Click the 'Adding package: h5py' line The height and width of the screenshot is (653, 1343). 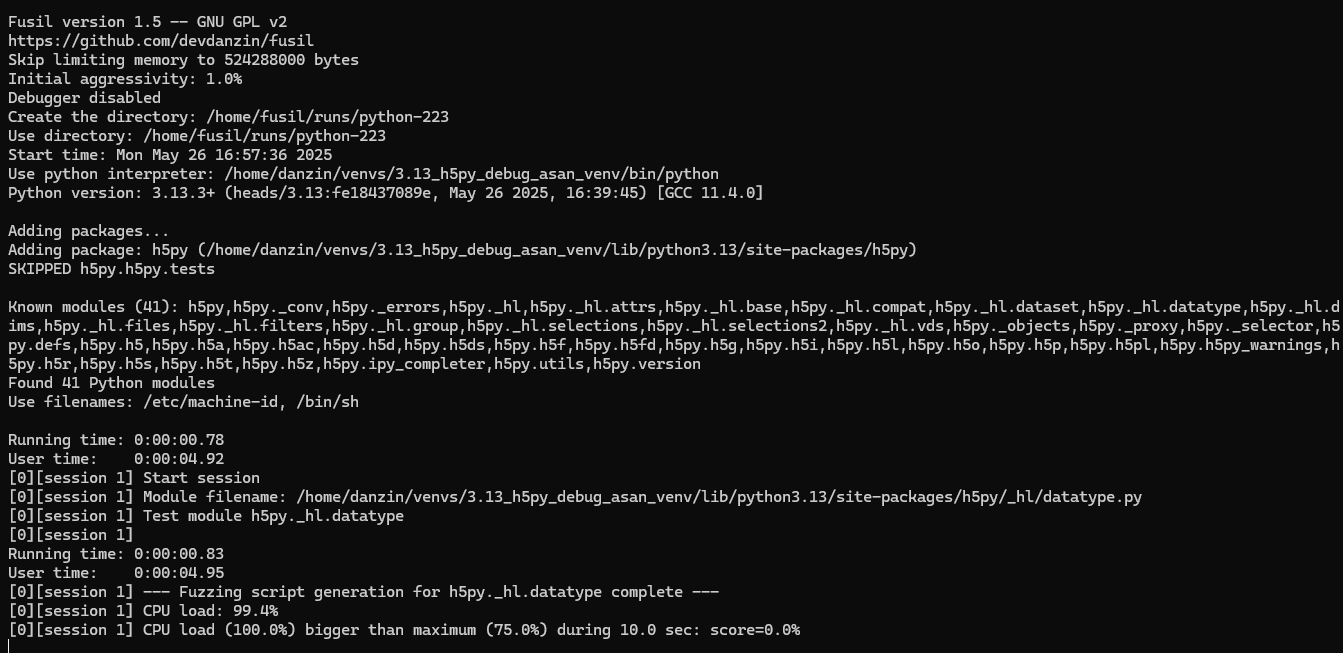click(x=462, y=250)
